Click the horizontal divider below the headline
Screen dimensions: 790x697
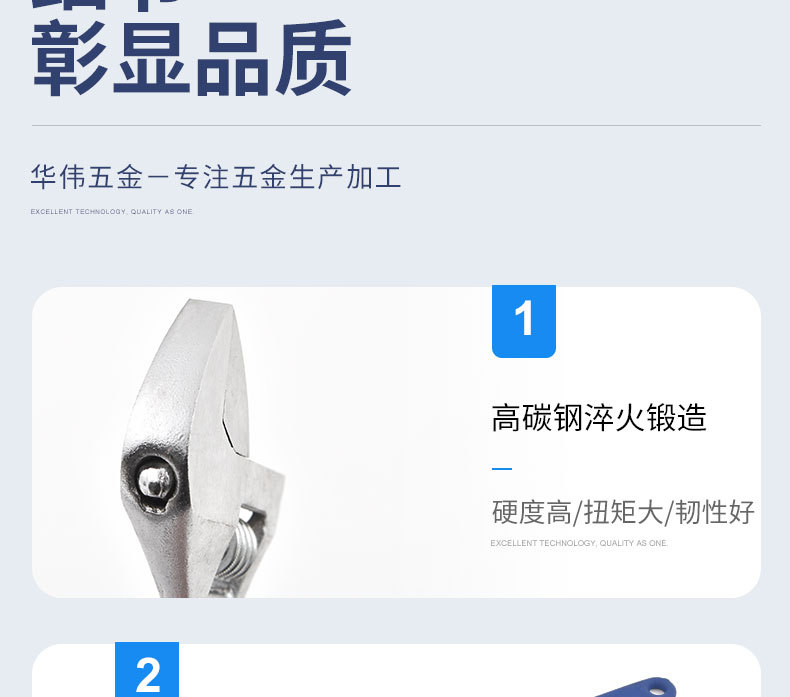[396, 125]
